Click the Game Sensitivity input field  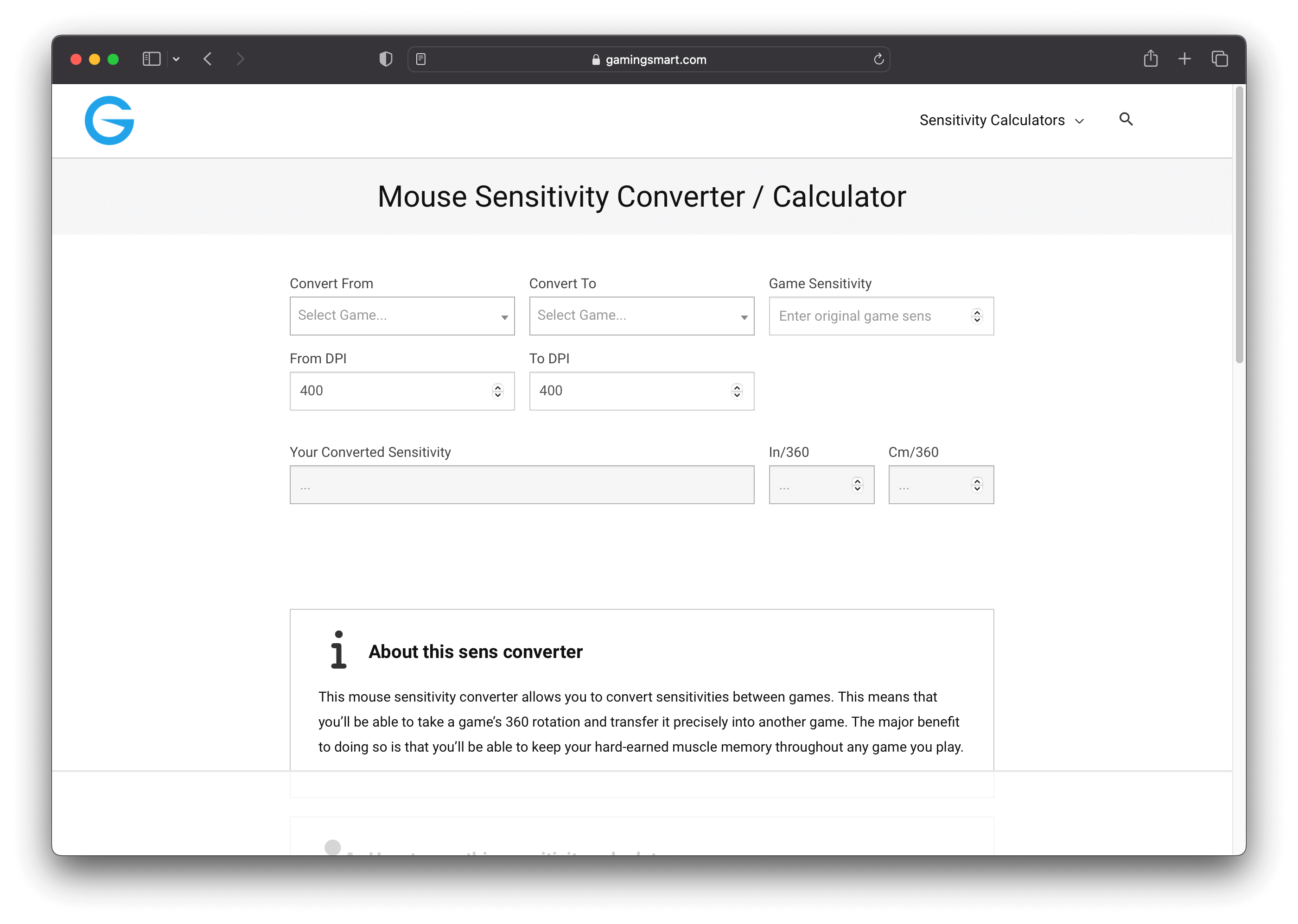871,316
